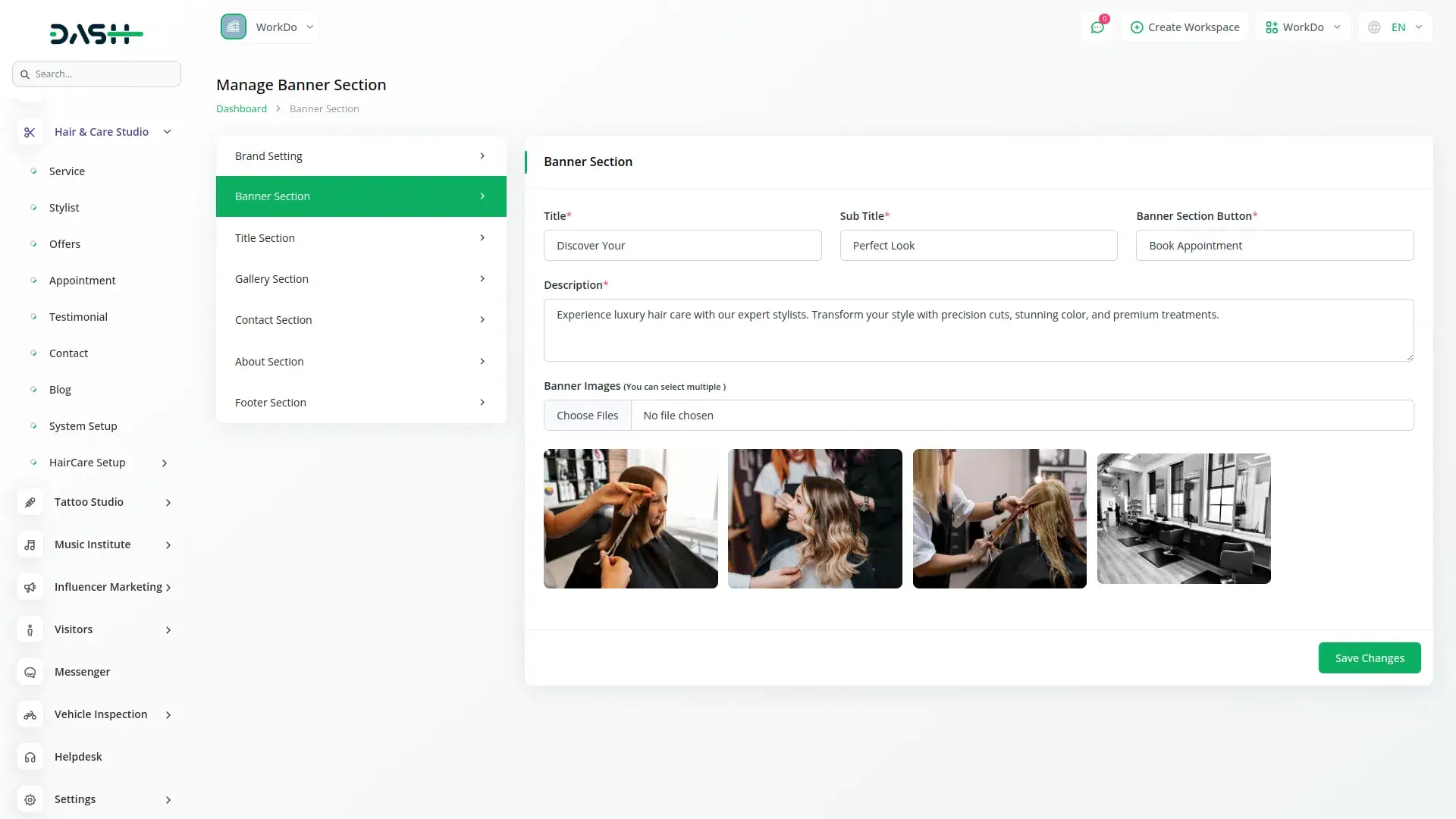Click the Vehicle Inspection motorcycle icon
This screenshot has height=819, width=1456.
[30, 714]
